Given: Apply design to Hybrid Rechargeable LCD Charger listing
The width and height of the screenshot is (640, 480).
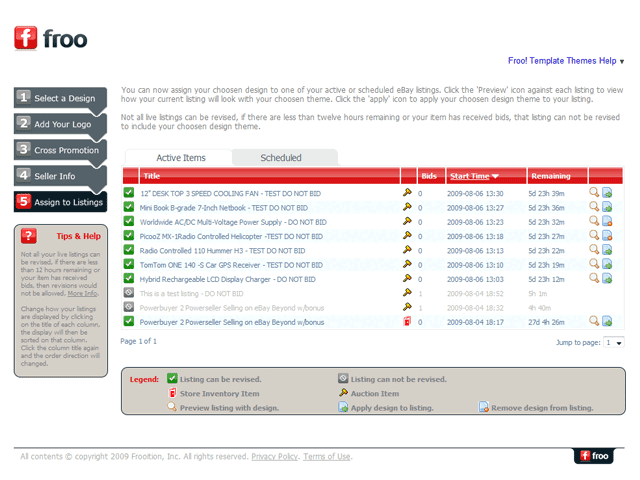Looking at the screenshot, I should (x=607, y=278).
